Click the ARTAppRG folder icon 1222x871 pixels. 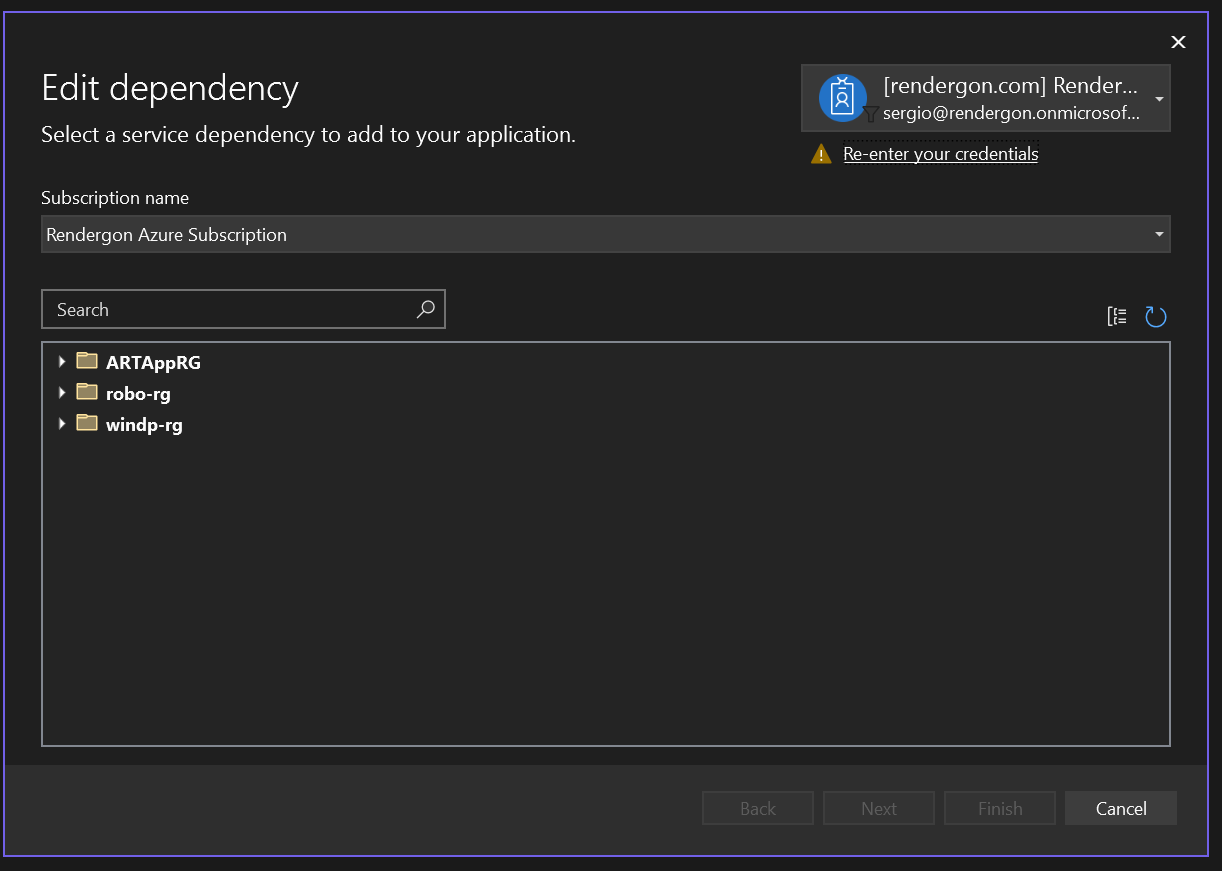click(87, 361)
